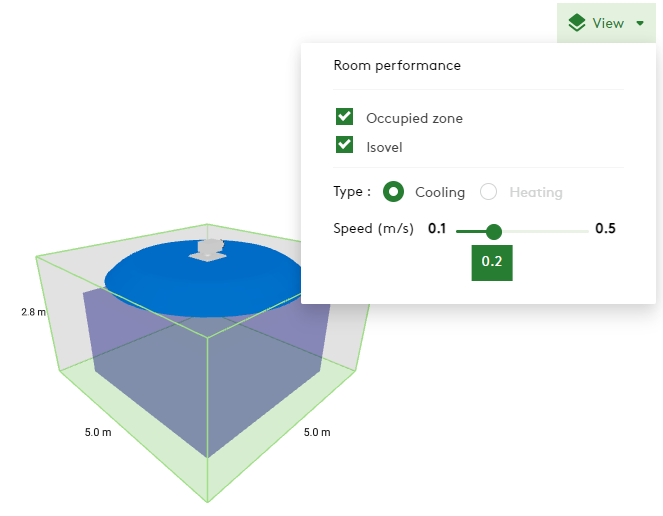Click the 0.1 minimum speed label
Image resolution: width=663 pixels, height=516 pixels.
pos(437,228)
